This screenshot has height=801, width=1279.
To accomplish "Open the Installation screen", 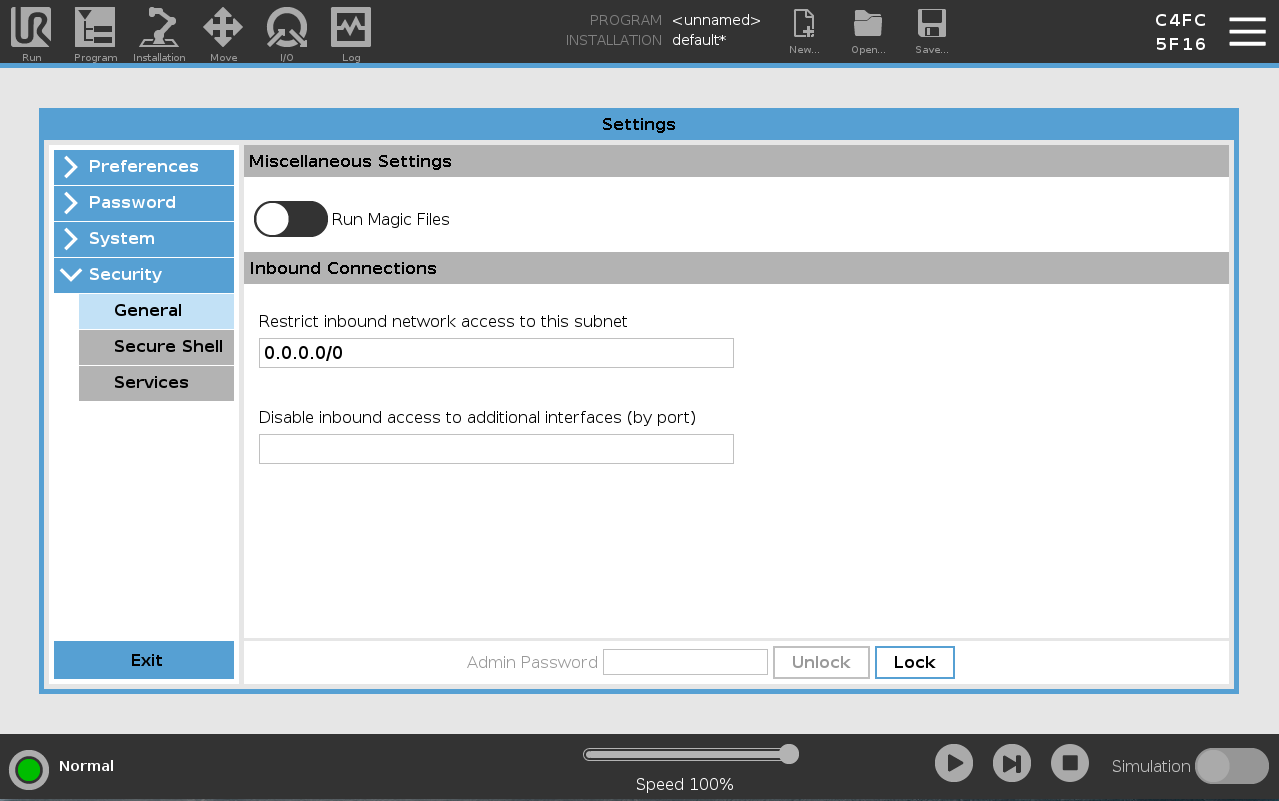I will [159, 32].
